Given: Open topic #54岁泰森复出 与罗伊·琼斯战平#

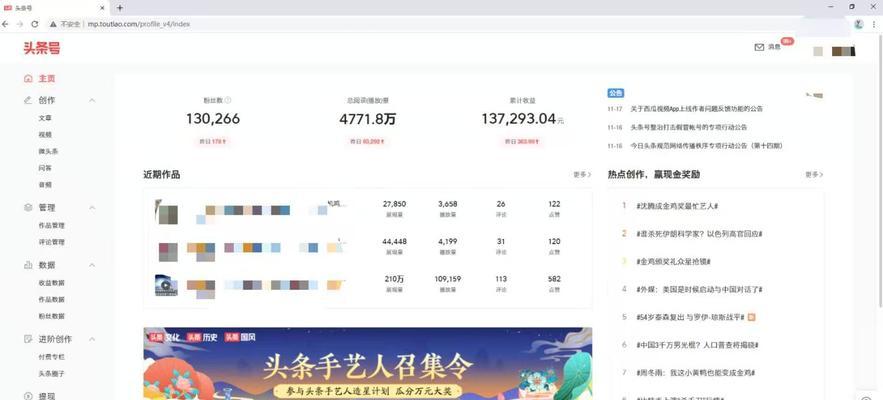Looking at the screenshot, I should pos(690,317).
